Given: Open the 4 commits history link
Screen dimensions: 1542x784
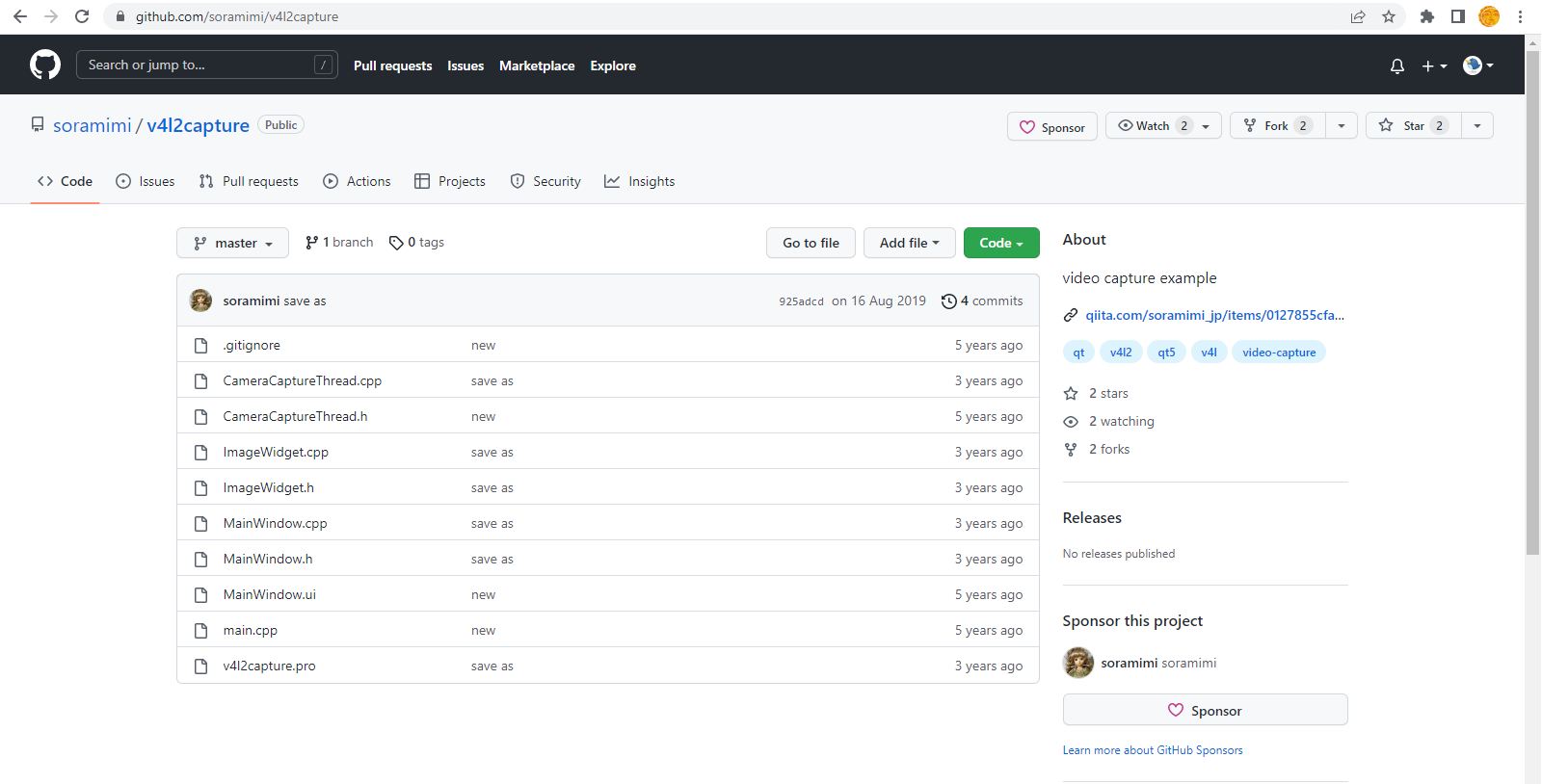Looking at the screenshot, I should (982, 301).
